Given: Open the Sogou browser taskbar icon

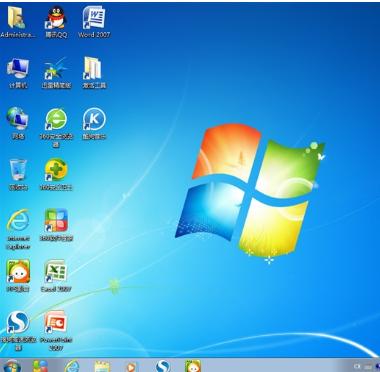Looking at the screenshot, I should coord(163,366).
